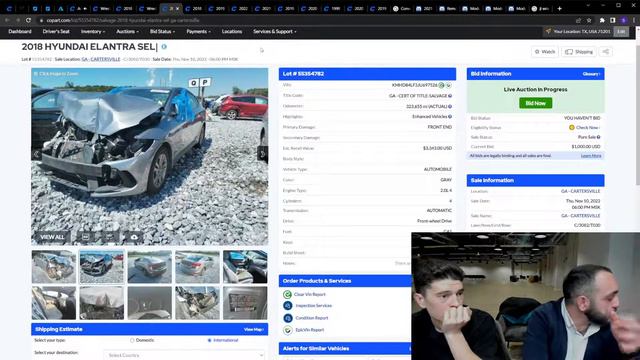Open the browser profile avatar icon

point(623,20)
